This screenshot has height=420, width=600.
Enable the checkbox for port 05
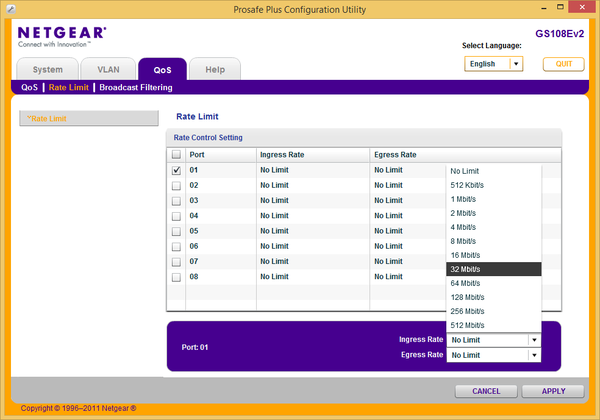(177, 232)
